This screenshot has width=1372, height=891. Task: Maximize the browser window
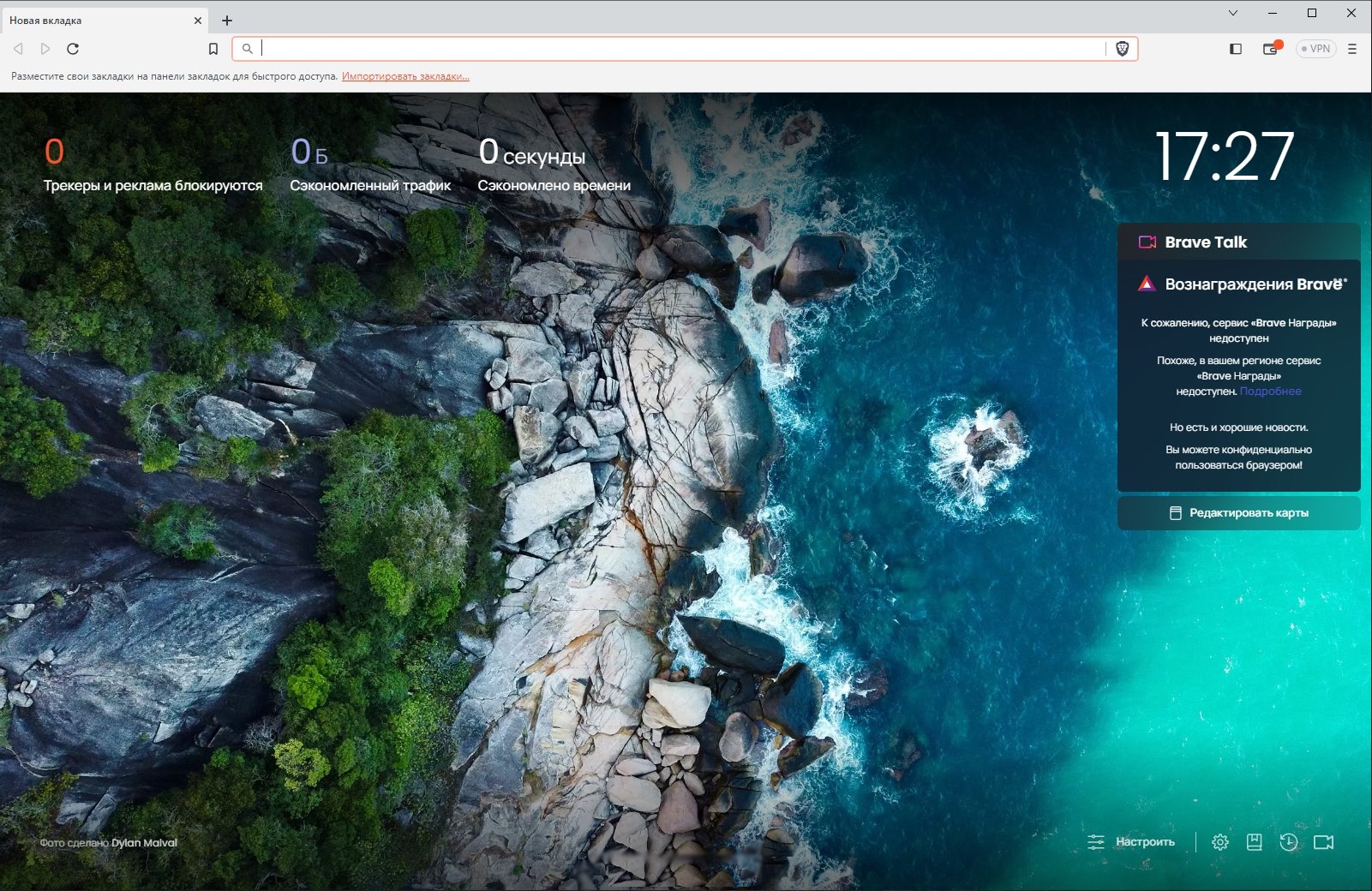[x=1312, y=13]
